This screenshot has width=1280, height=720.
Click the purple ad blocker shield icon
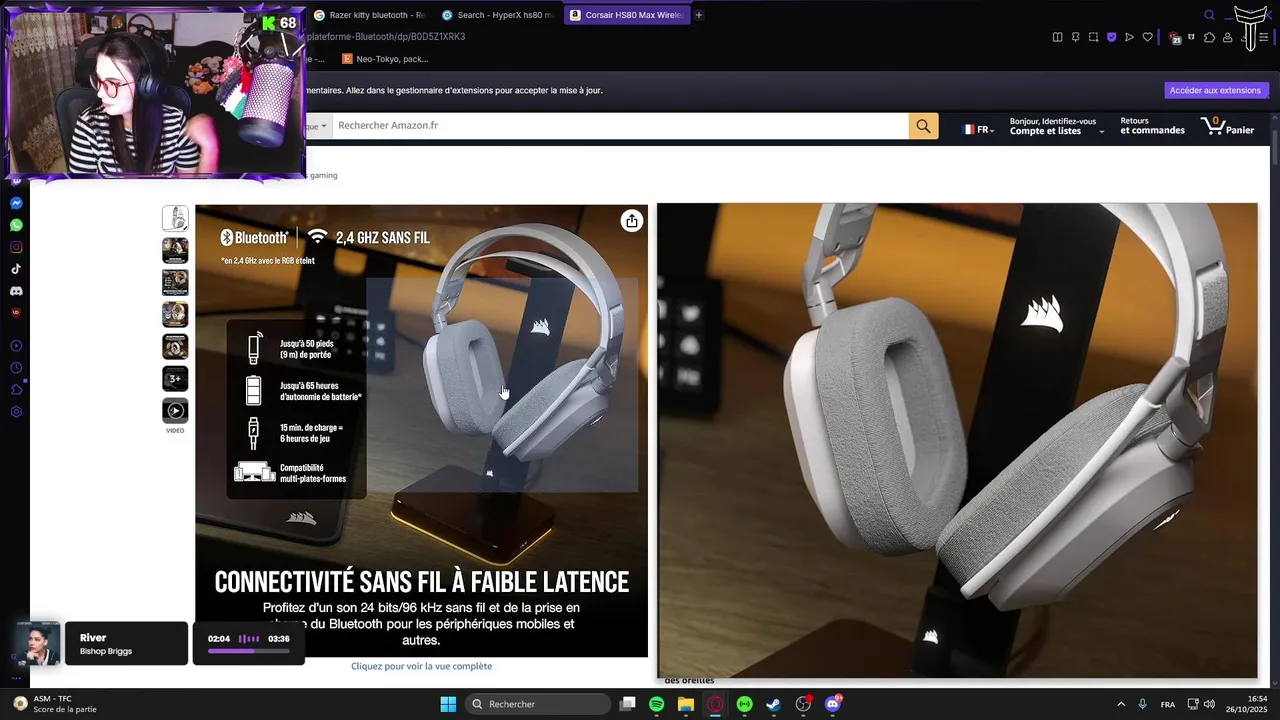(x=1112, y=37)
